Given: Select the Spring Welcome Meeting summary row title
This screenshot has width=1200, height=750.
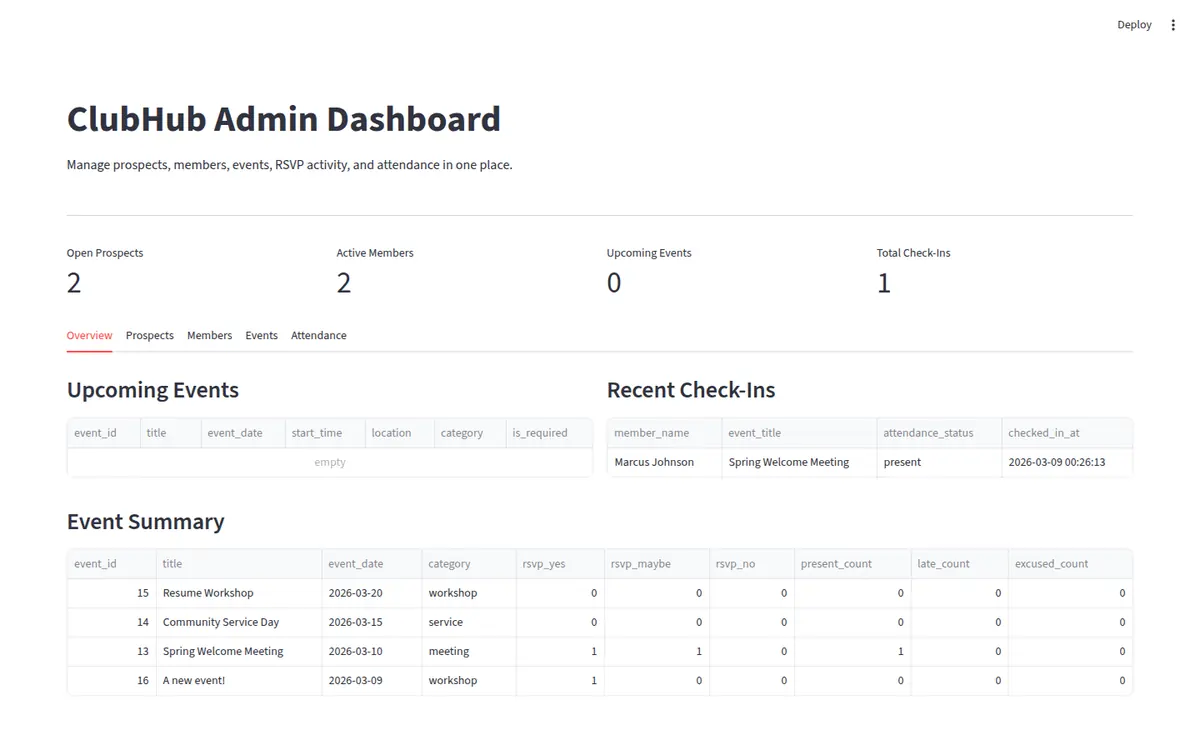Looking at the screenshot, I should coord(239,651).
